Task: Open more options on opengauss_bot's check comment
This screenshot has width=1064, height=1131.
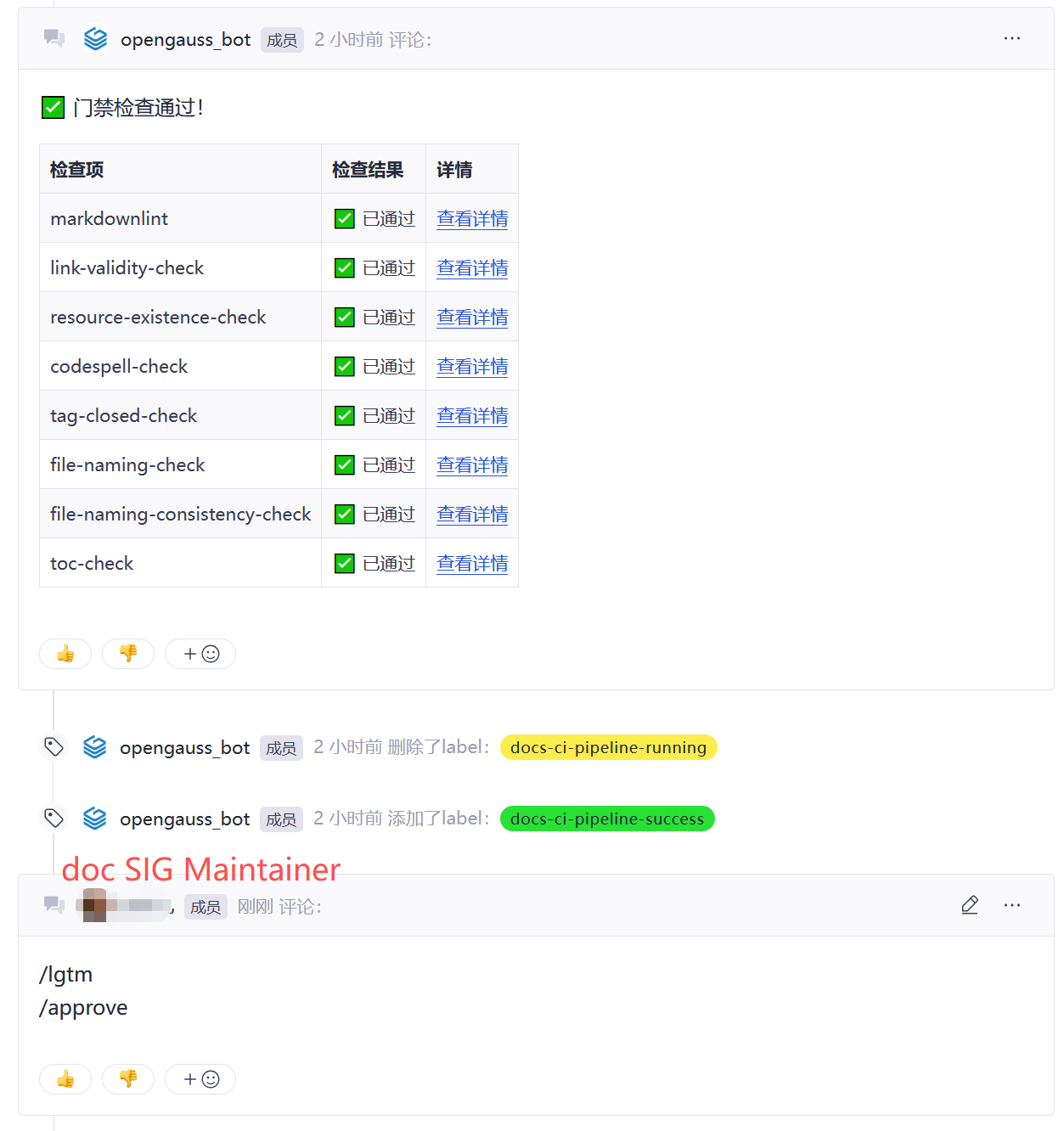Action: (x=1011, y=39)
